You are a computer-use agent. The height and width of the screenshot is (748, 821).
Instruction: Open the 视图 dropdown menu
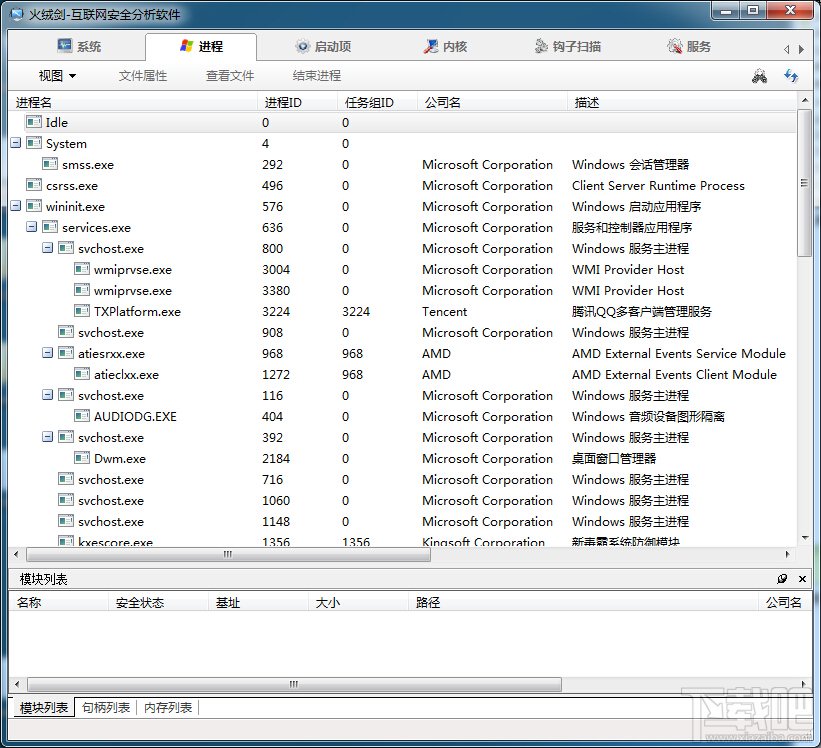tap(57, 76)
